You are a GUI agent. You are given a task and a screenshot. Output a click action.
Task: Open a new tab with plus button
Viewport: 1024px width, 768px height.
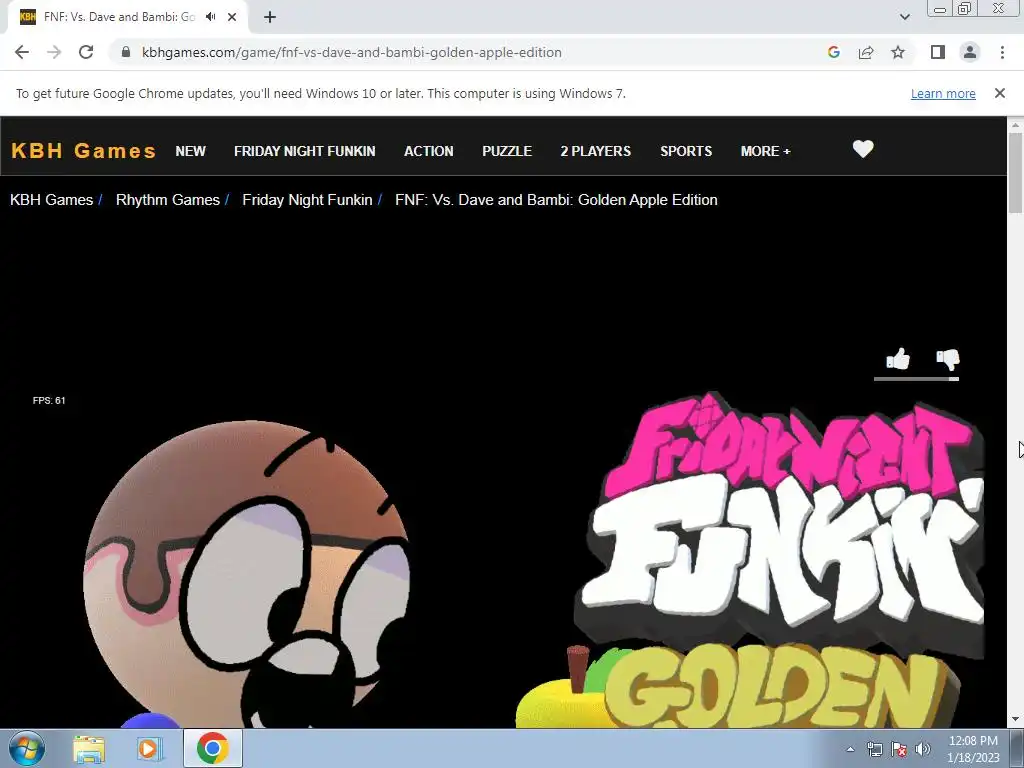(270, 17)
